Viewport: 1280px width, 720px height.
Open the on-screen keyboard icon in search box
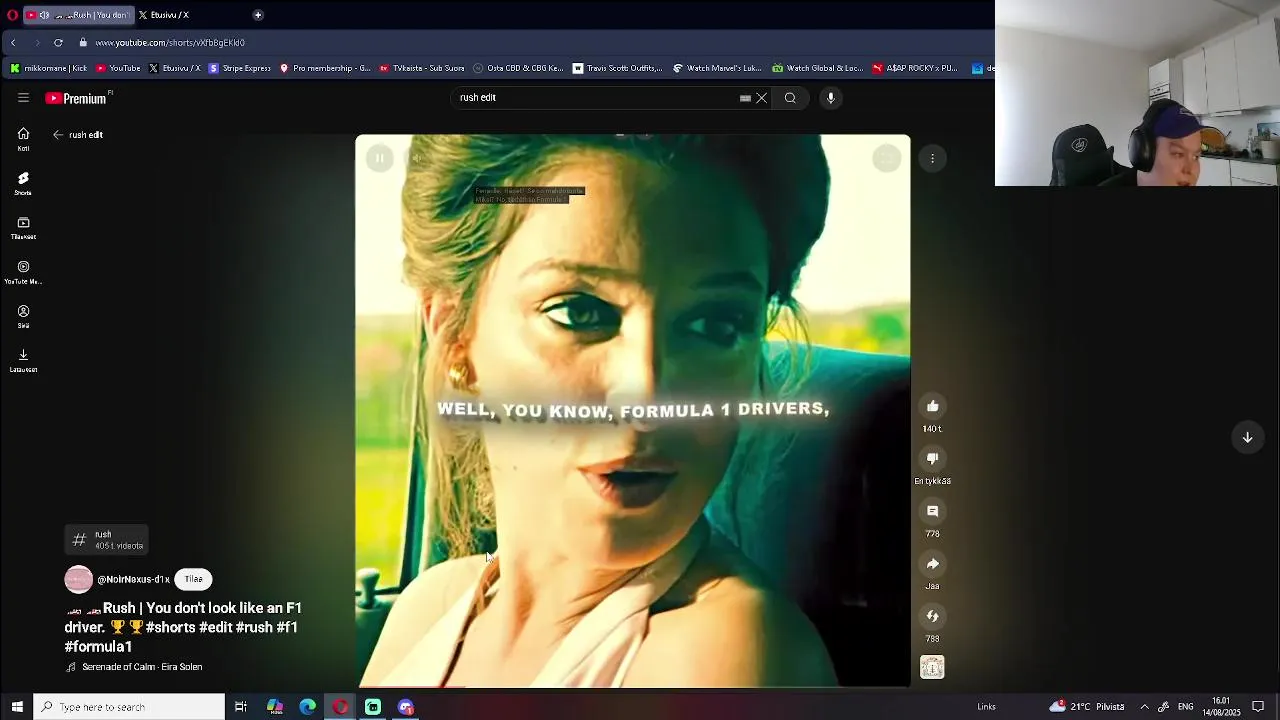coord(744,98)
